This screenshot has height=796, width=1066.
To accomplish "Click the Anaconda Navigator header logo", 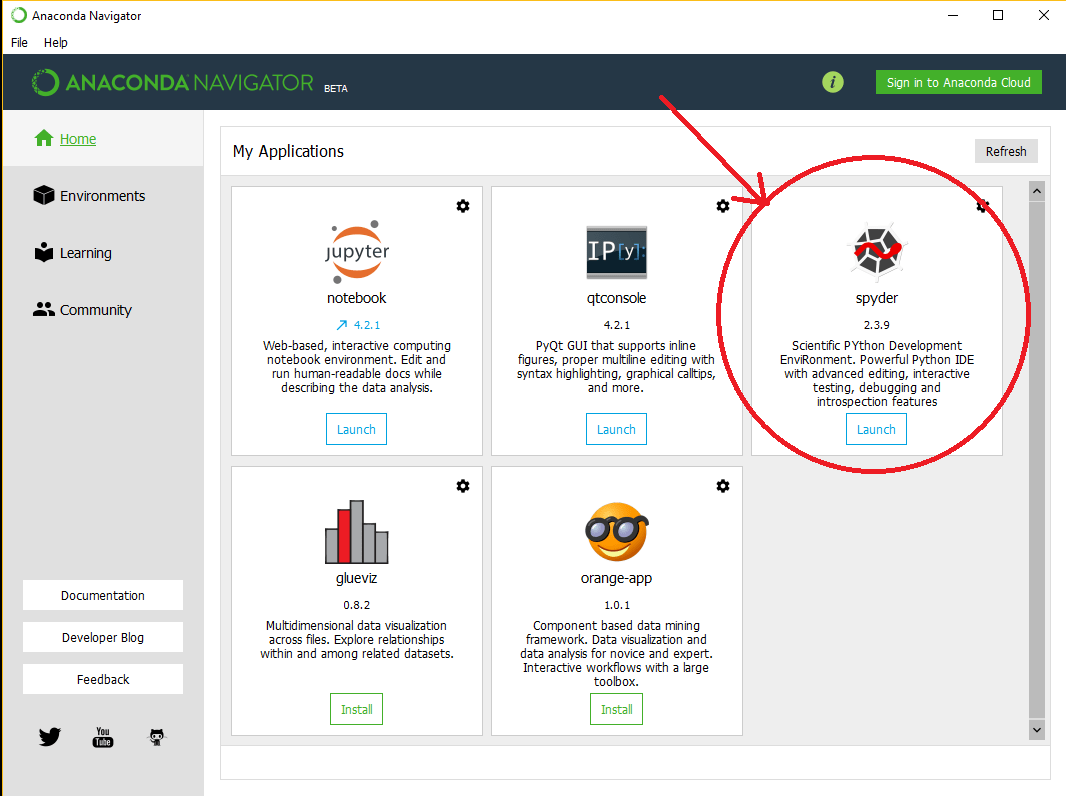I will [x=173, y=82].
